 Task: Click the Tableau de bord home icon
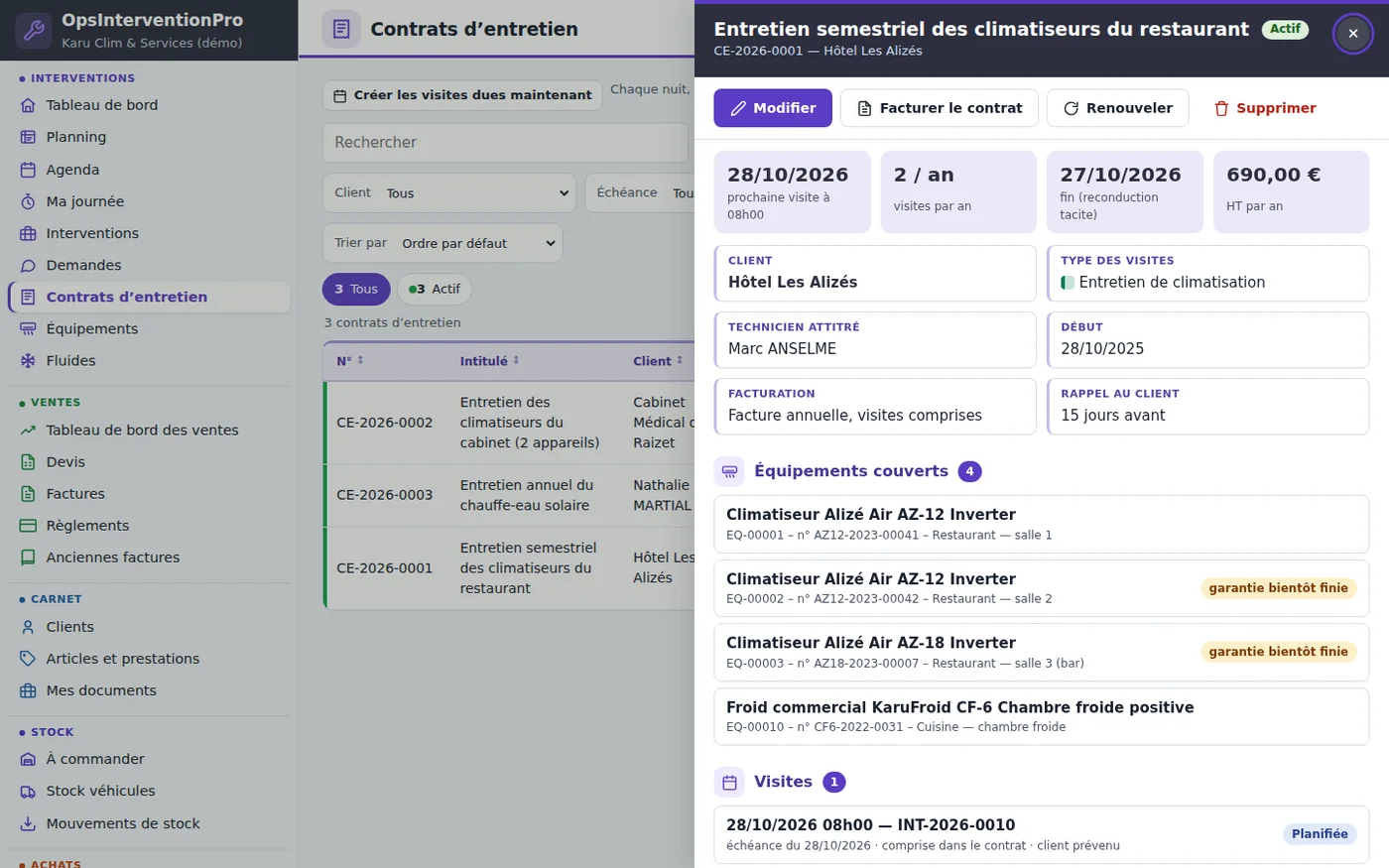pyautogui.click(x=28, y=105)
